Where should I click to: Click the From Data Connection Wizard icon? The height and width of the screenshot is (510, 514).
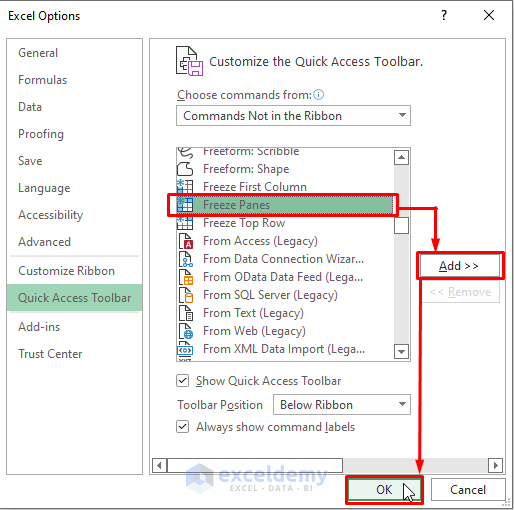[186, 259]
